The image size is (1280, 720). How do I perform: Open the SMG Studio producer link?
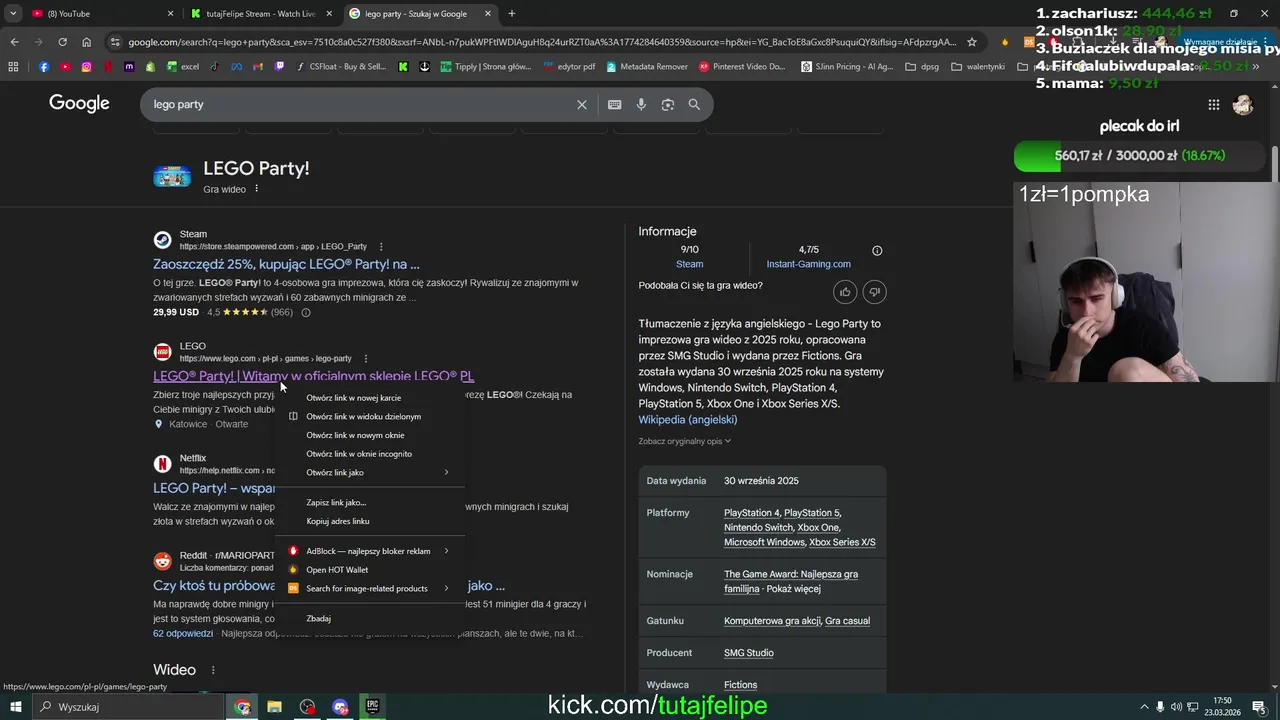(749, 653)
